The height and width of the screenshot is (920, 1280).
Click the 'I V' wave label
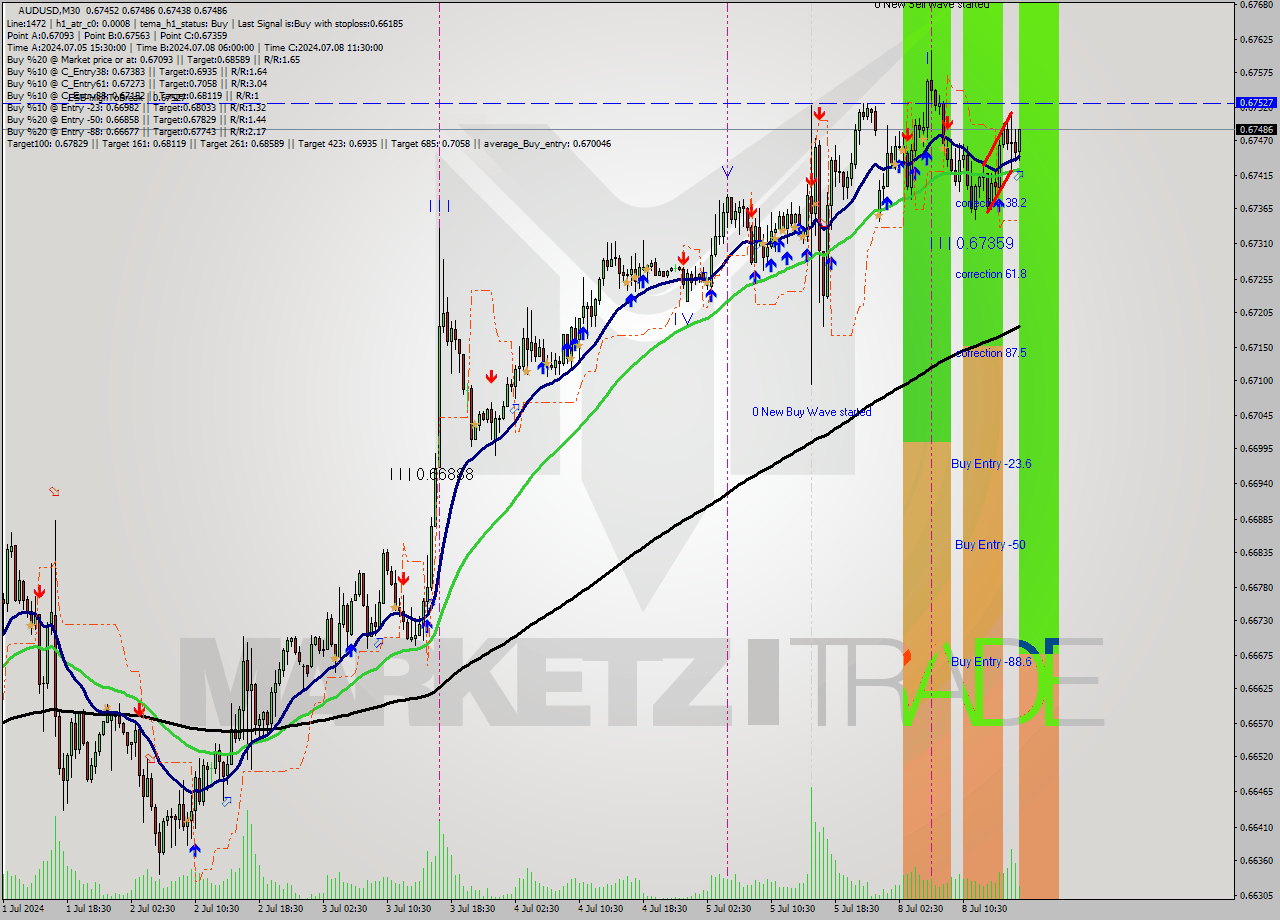(683, 319)
